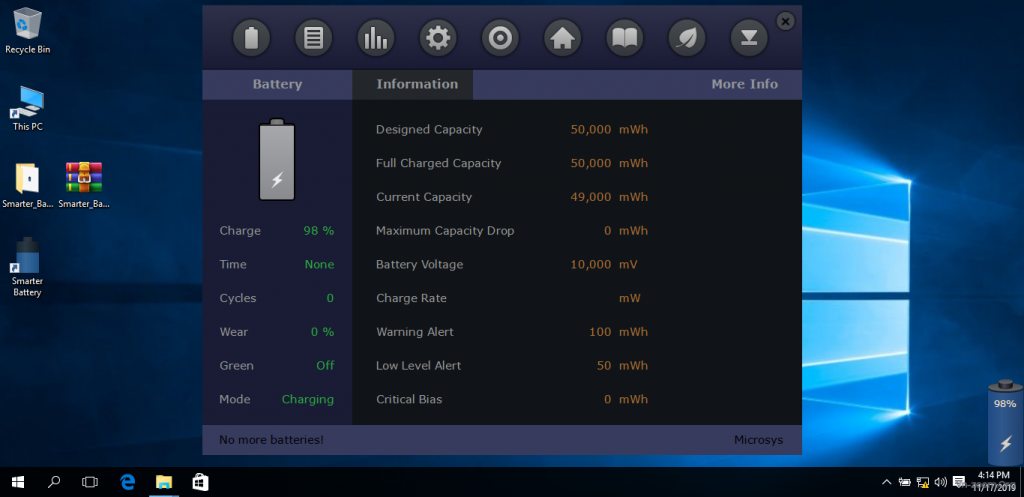Click the Battery Voltage 10,000 value
This screenshot has height=497, width=1024.
point(591,265)
